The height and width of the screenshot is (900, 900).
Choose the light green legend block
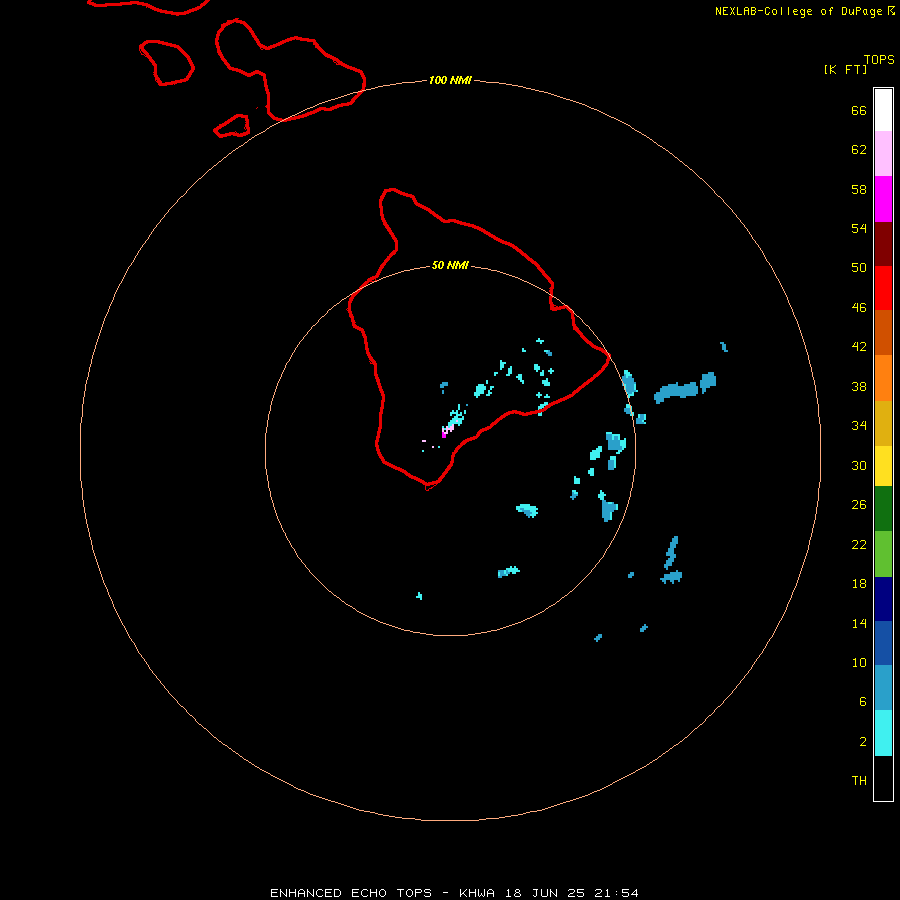click(x=883, y=554)
